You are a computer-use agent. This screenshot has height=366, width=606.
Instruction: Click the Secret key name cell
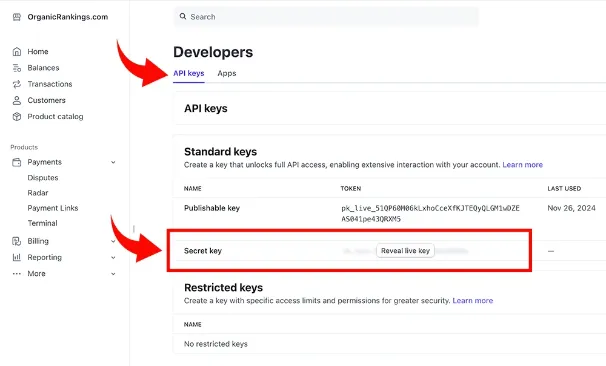[203, 251]
